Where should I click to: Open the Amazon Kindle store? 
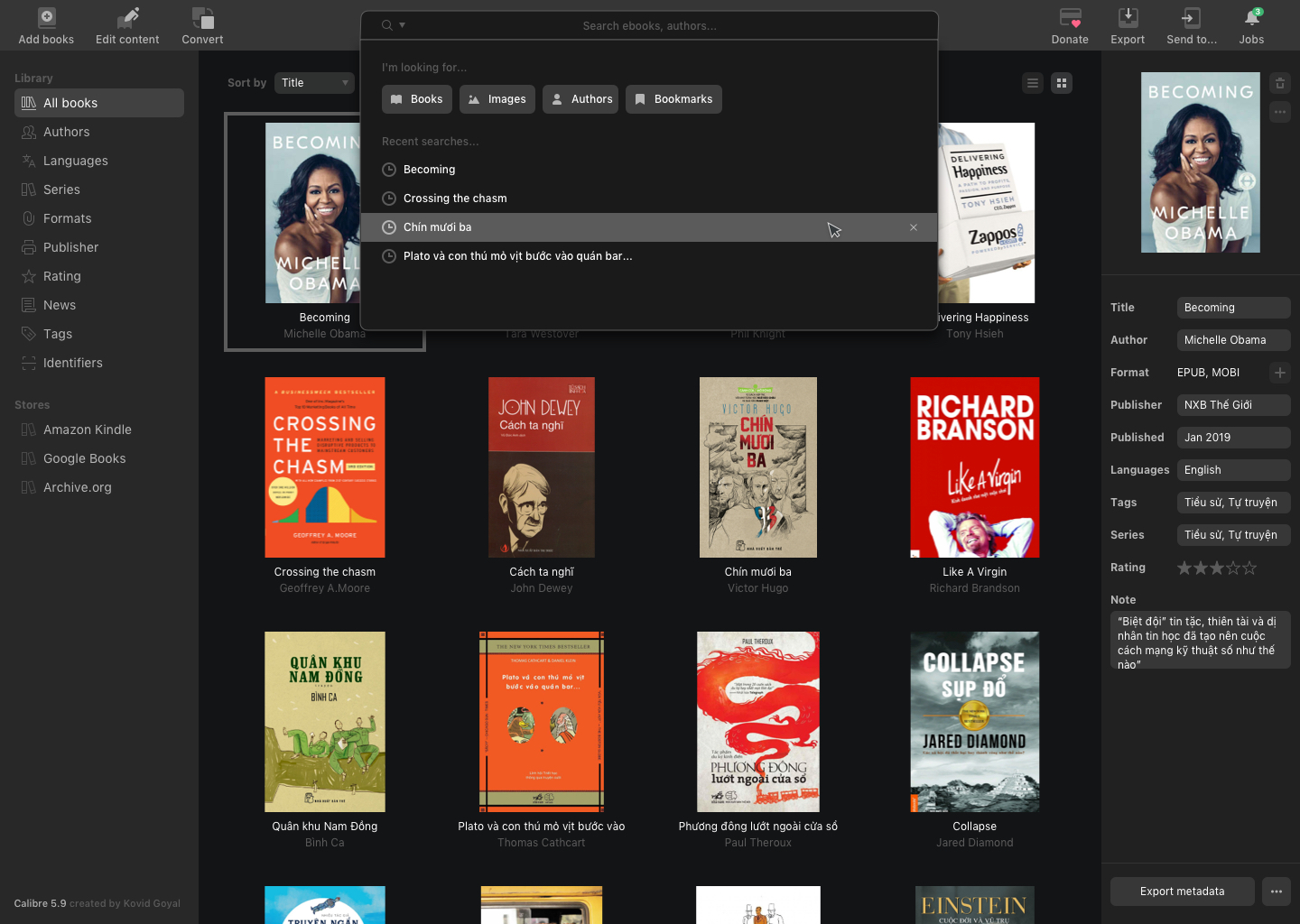tap(99, 430)
